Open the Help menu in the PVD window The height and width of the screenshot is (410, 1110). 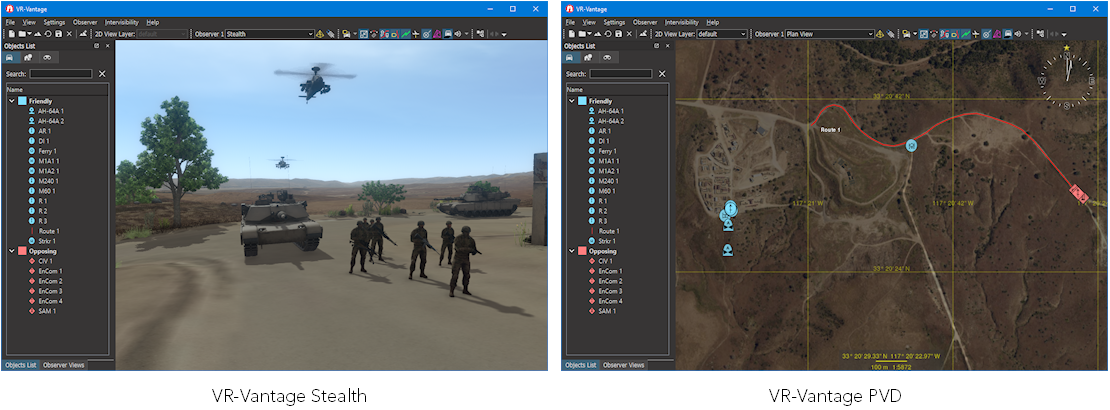[x=712, y=23]
